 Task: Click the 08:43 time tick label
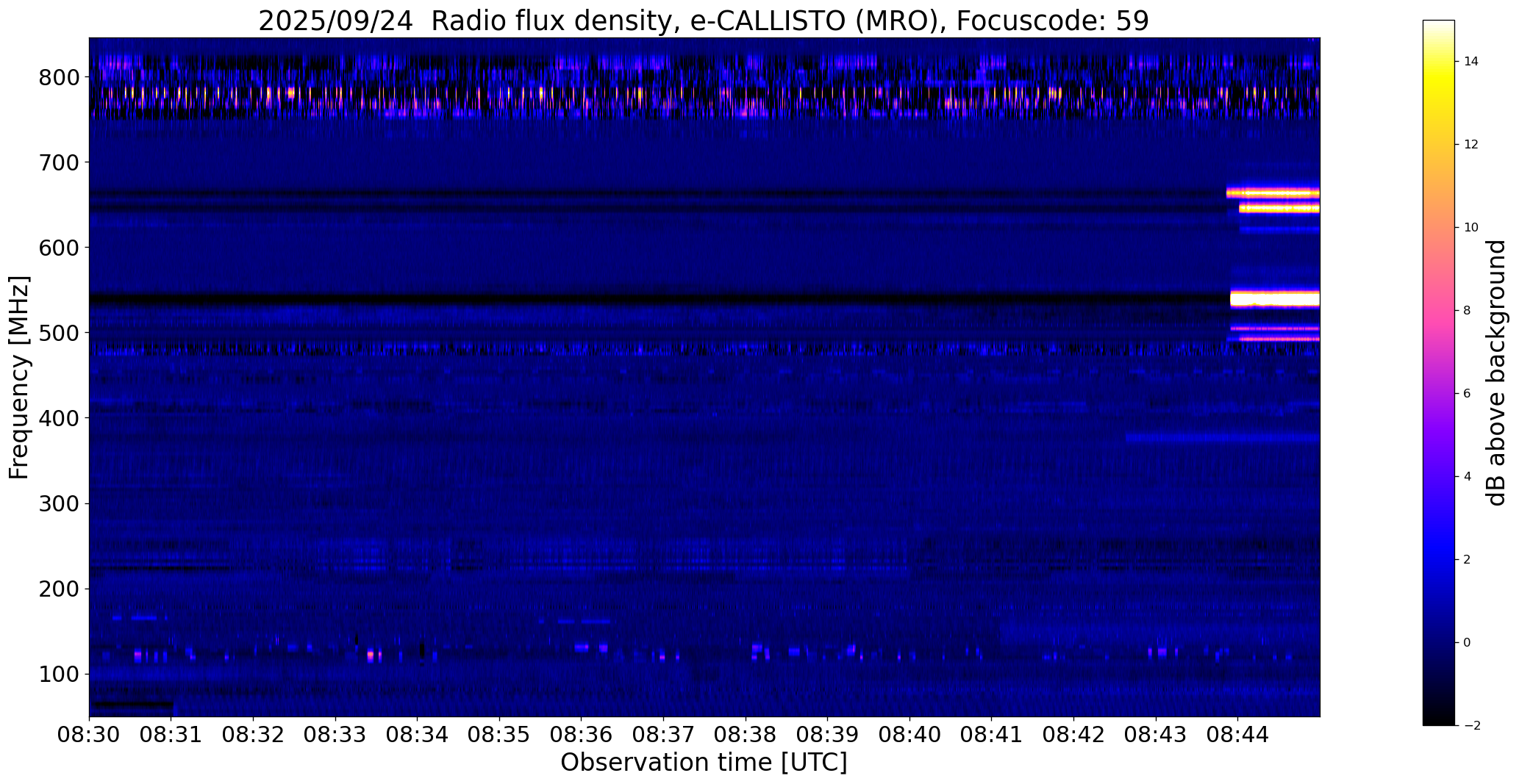coord(1156,736)
